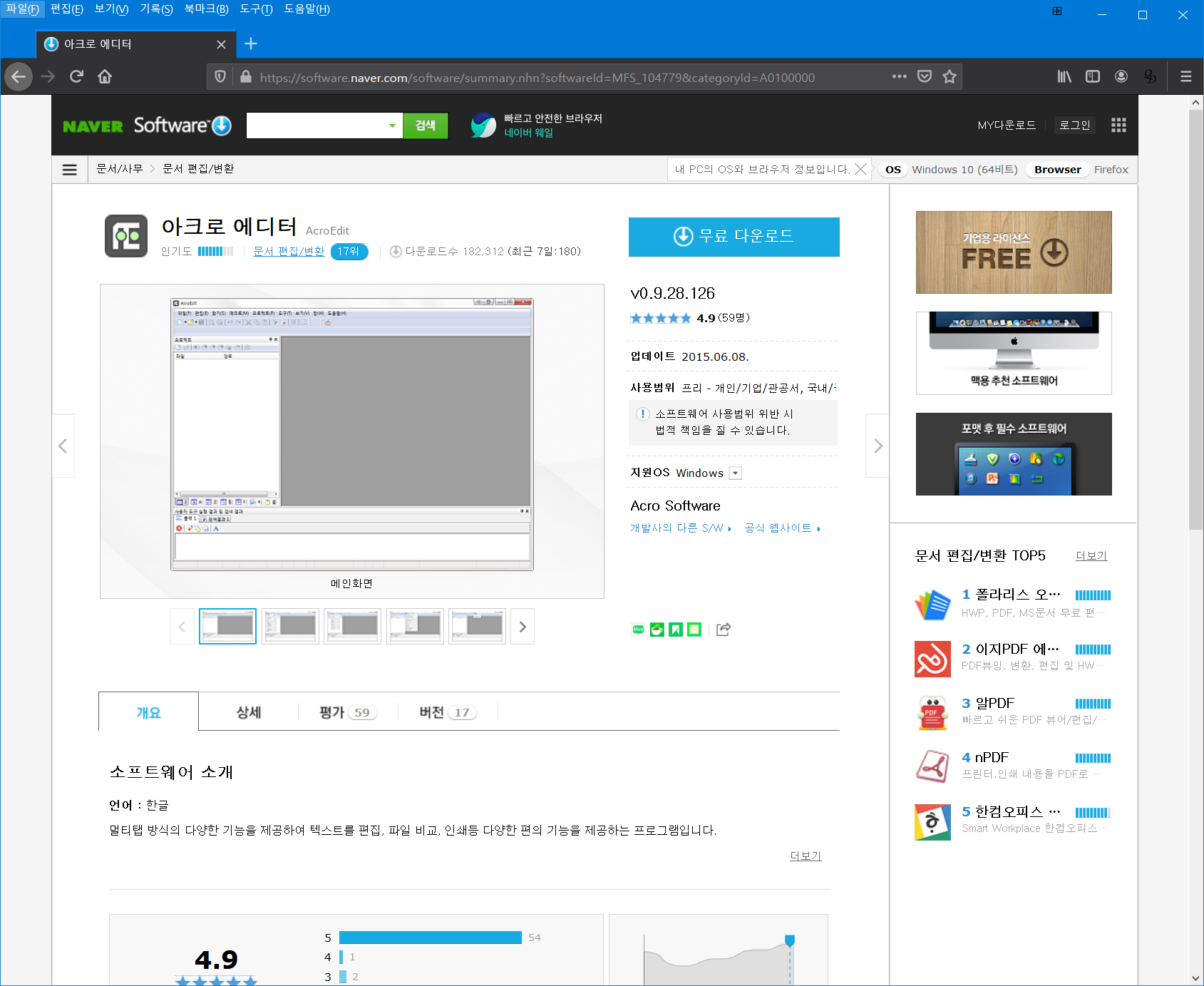1204x986 pixels.
Task: Bookmark this page with star
Action: coord(950,76)
